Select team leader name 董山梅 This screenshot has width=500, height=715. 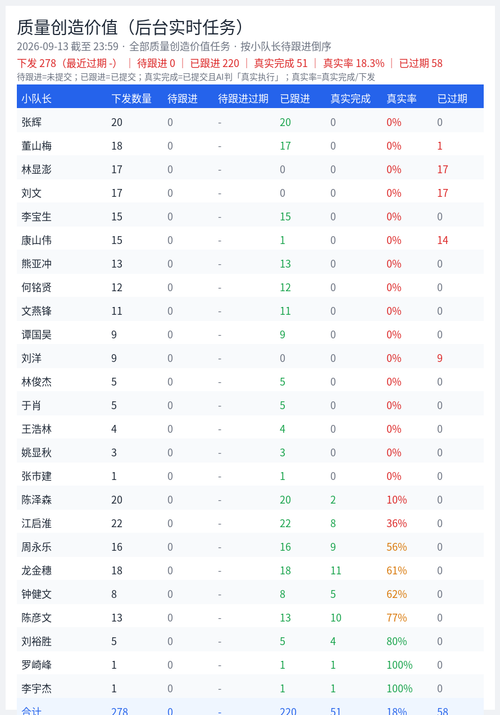36,146
